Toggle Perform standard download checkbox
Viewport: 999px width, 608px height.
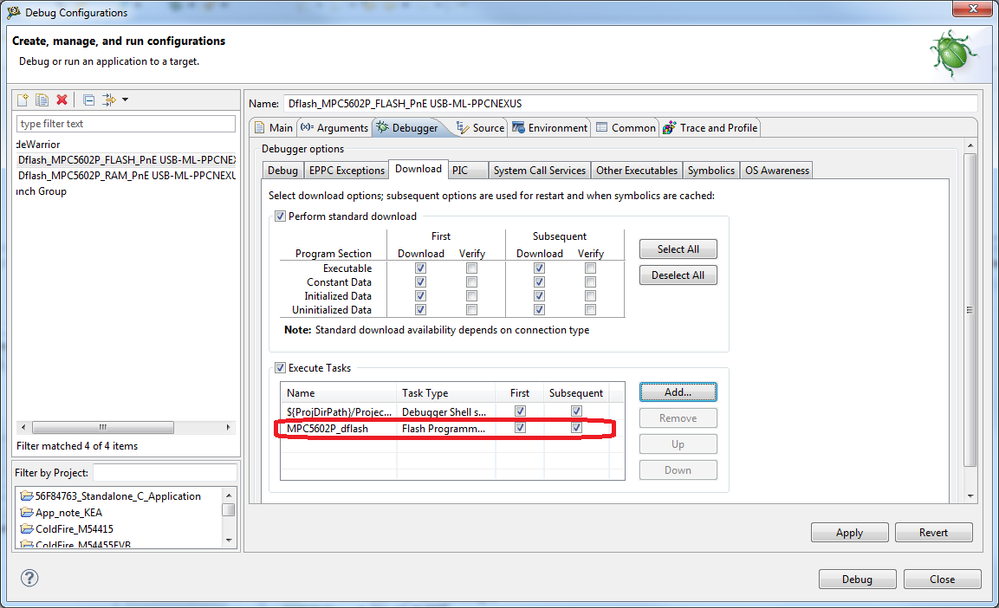pos(280,216)
